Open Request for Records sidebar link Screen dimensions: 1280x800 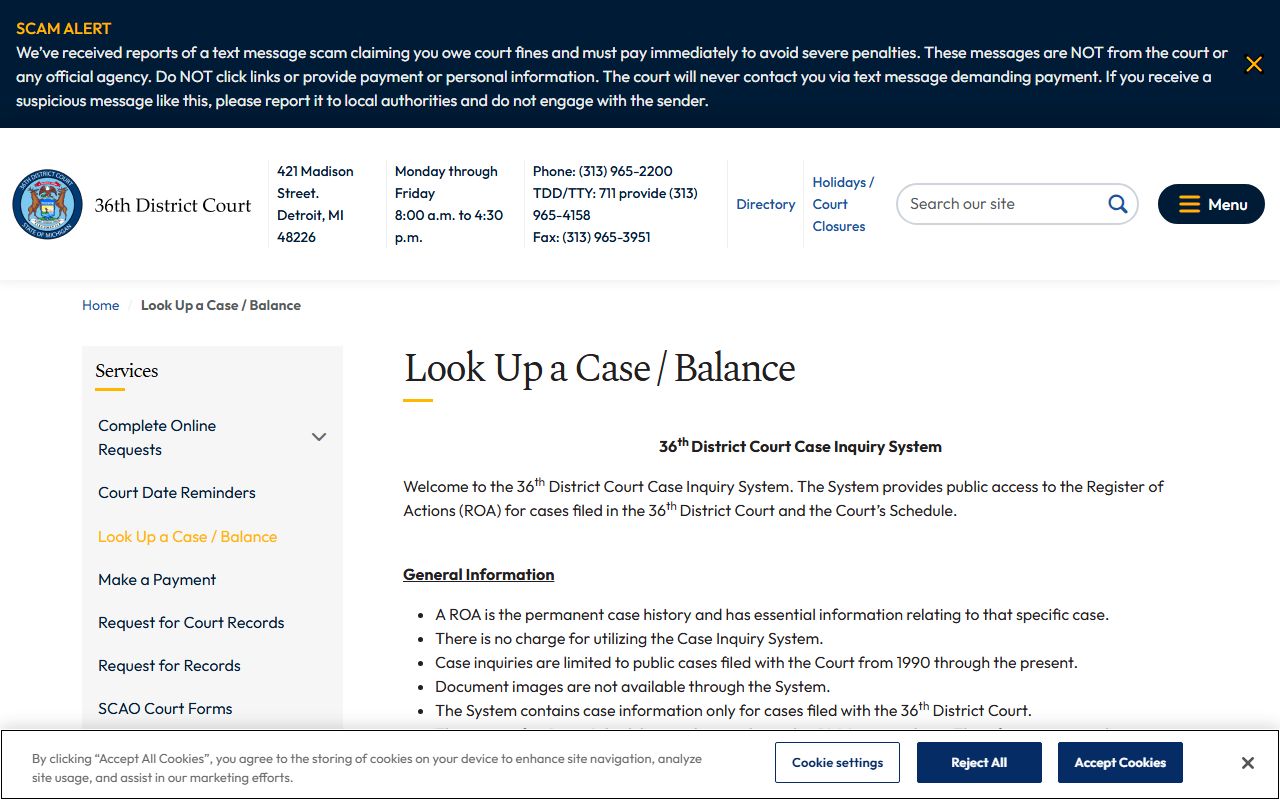[x=169, y=666]
